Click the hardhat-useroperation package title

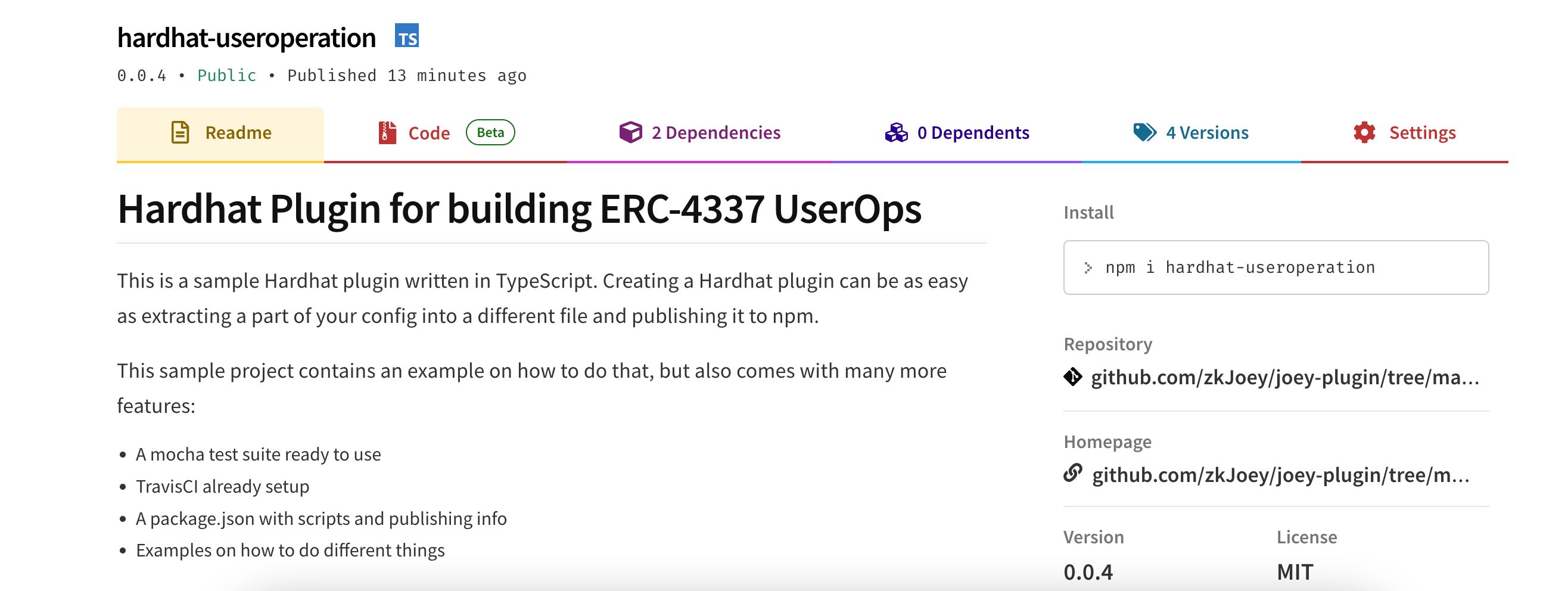pos(247,38)
